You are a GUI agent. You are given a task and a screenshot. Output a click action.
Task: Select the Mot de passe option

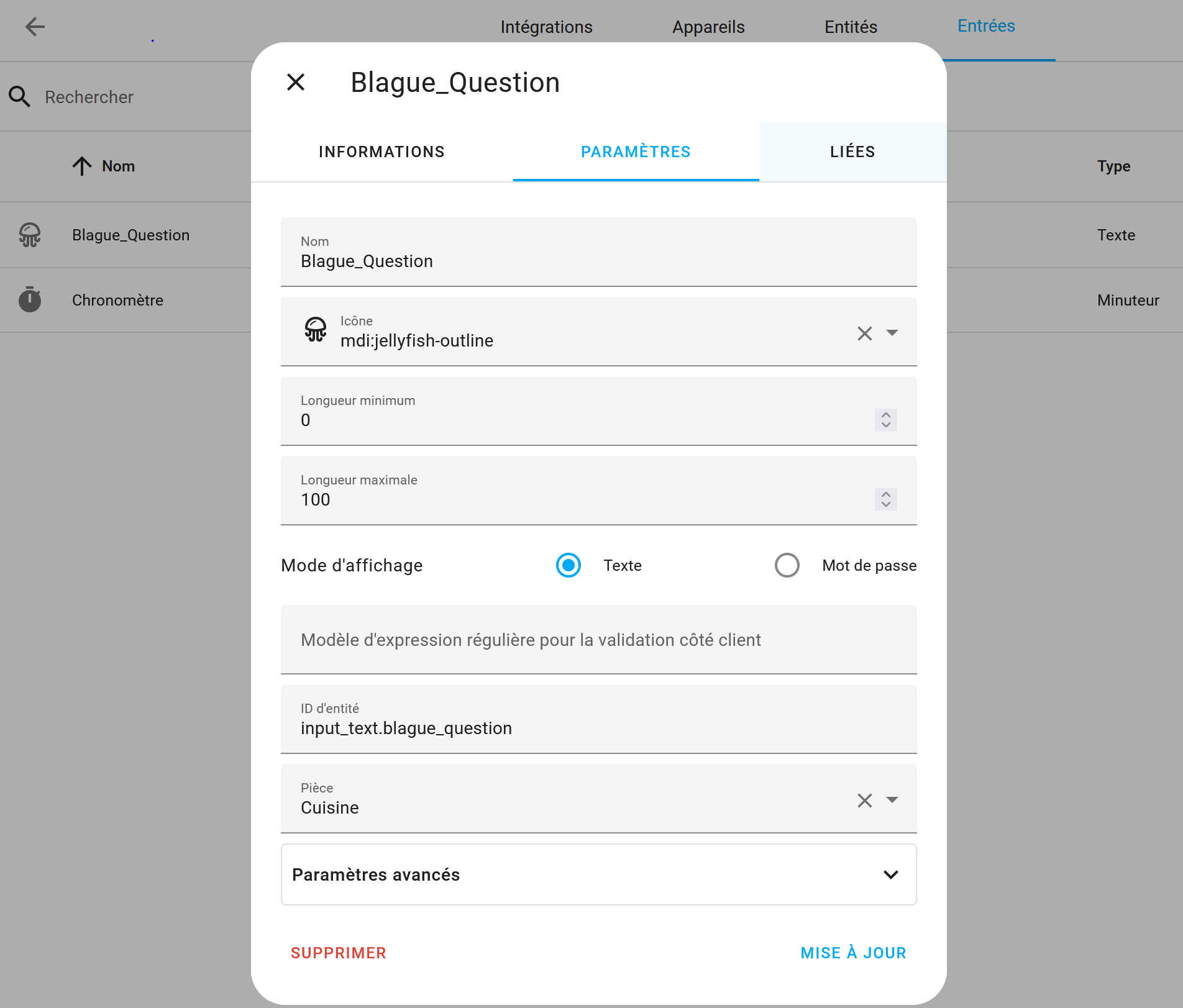[x=787, y=565]
